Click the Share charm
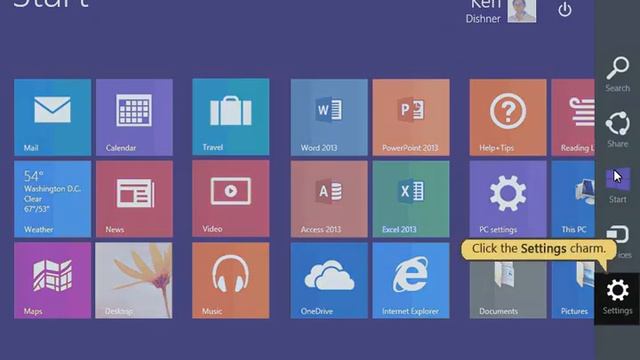This screenshot has height=360, width=640. pyautogui.click(x=618, y=129)
